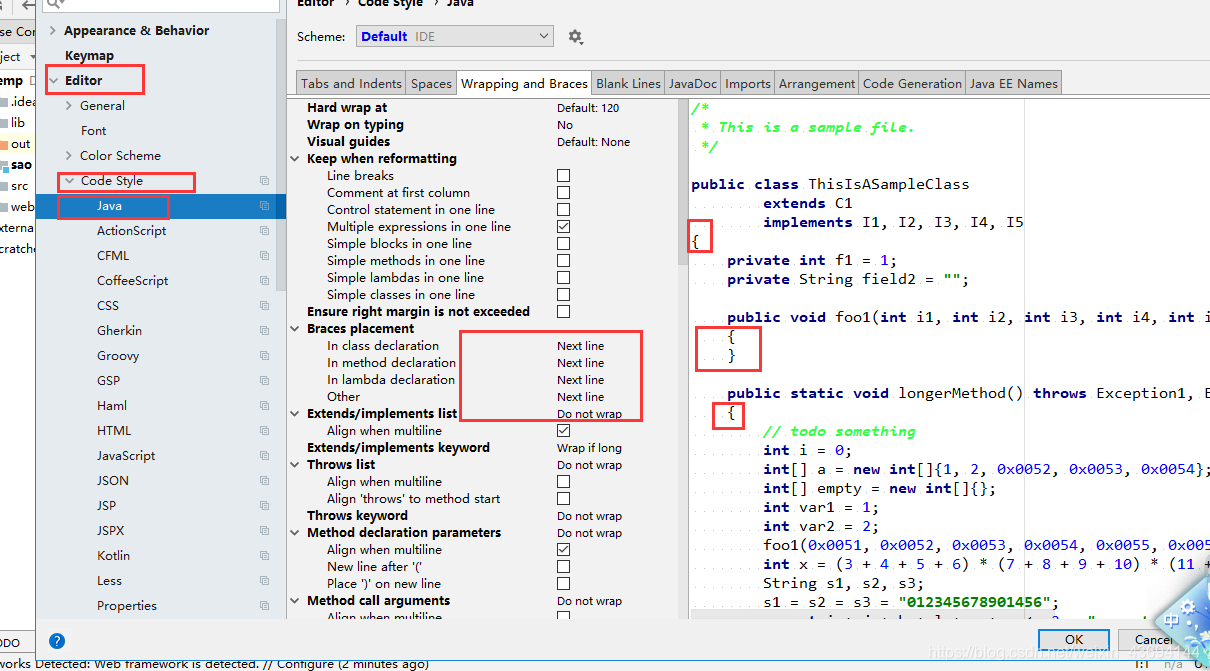
Task: Change In method declaration brace option
Action: pyautogui.click(x=581, y=363)
